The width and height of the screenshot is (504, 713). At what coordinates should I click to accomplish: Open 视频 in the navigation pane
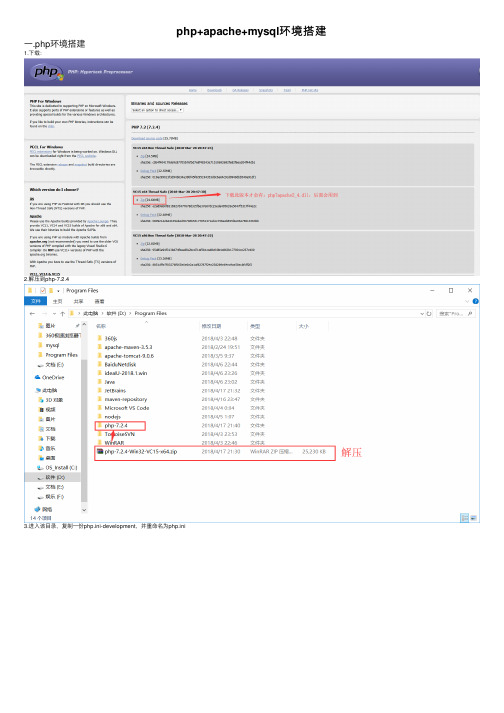click(50, 410)
